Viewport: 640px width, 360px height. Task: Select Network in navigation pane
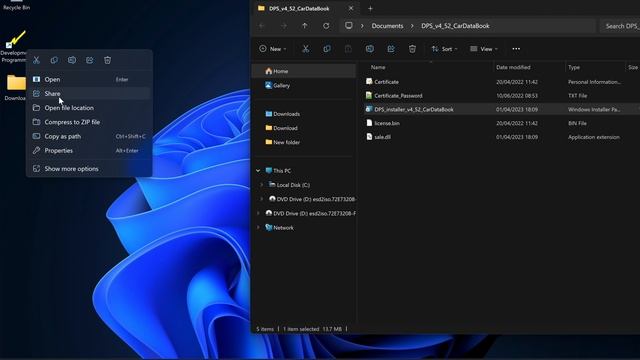[x=280, y=228]
